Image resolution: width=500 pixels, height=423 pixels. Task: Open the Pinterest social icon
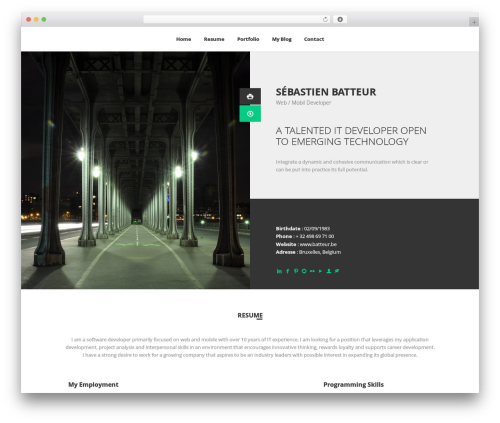point(296,271)
